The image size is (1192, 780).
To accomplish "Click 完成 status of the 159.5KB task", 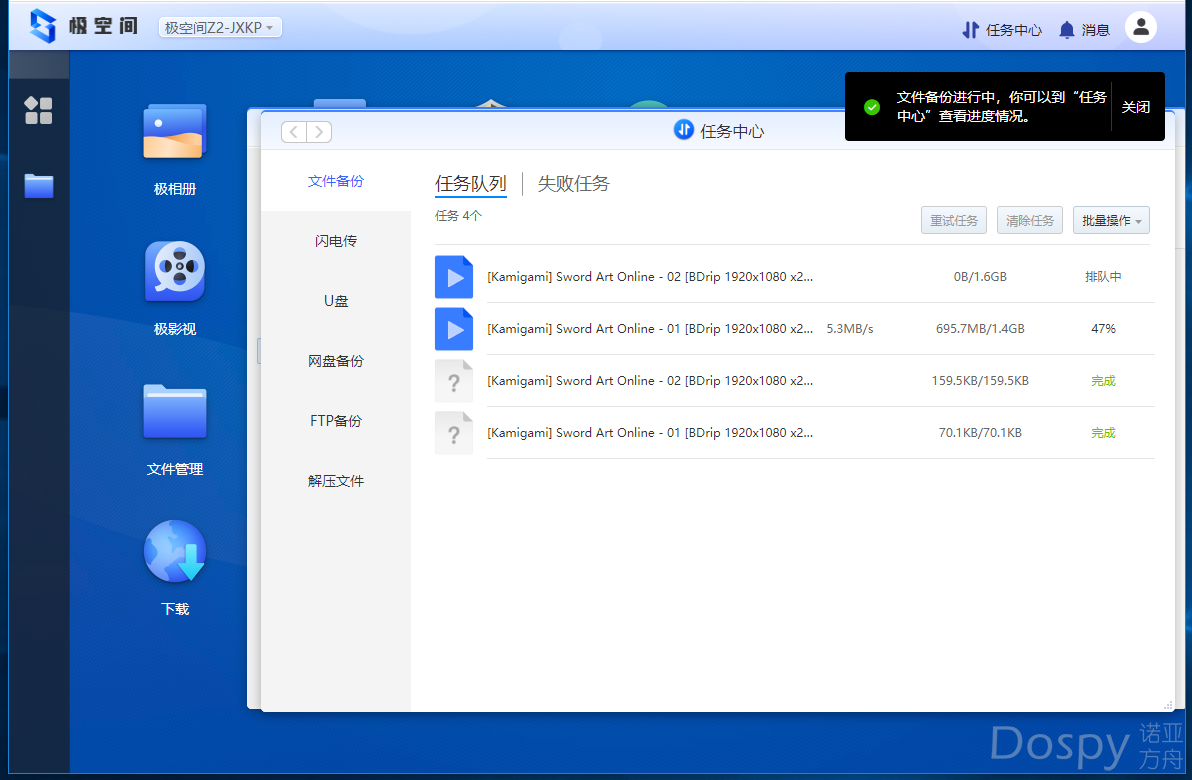I will point(1103,381).
